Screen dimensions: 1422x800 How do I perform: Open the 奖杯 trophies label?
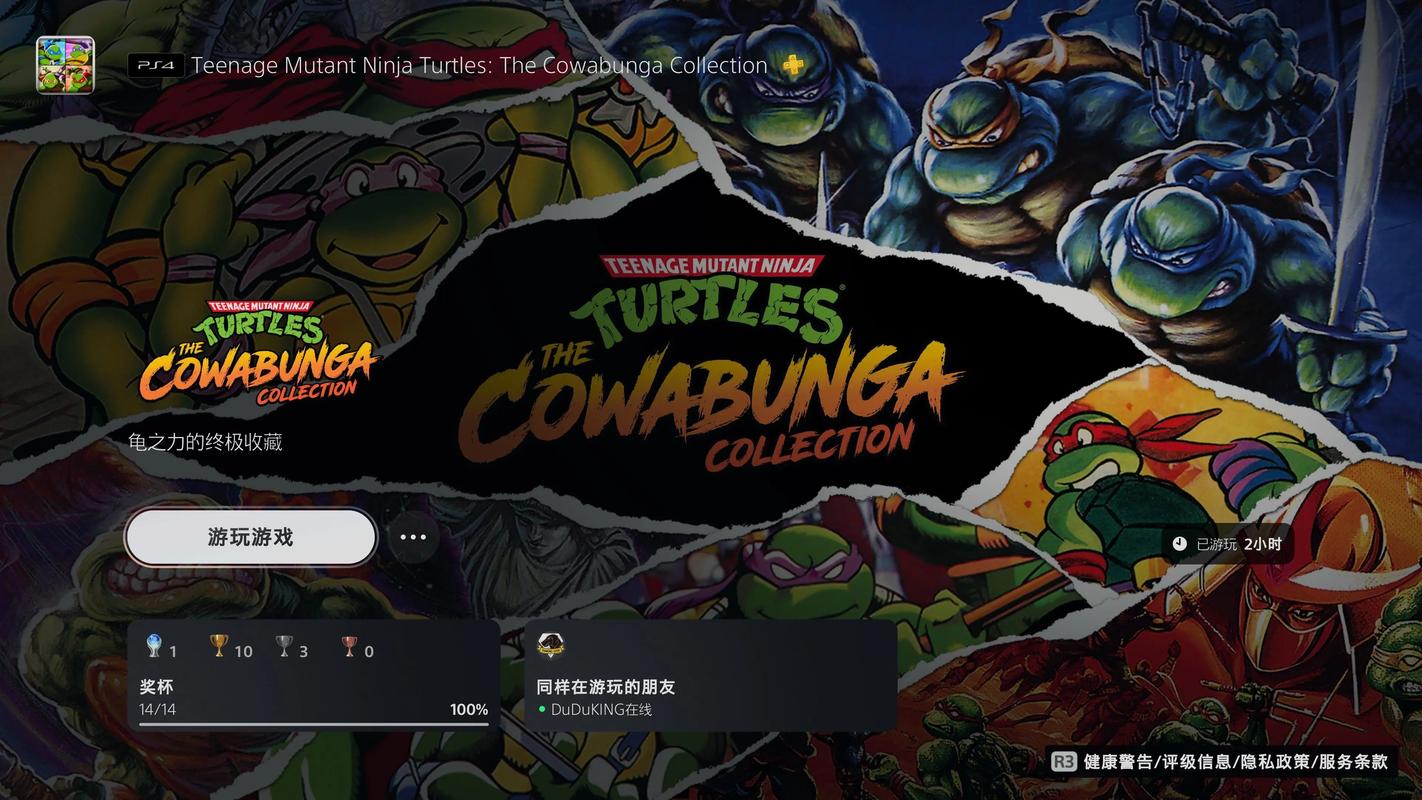(156, 687)
